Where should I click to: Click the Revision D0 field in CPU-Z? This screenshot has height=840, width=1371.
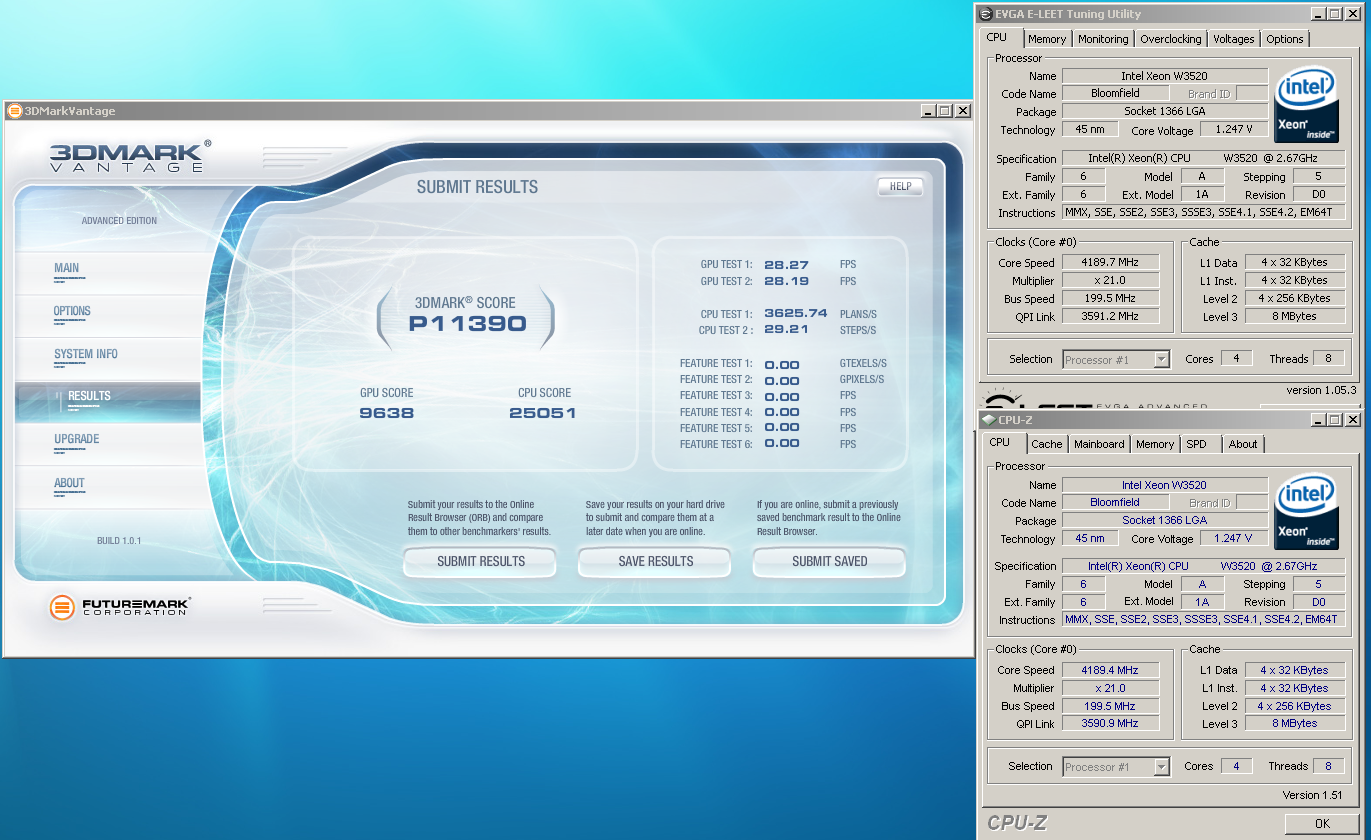pos(1319,602)
